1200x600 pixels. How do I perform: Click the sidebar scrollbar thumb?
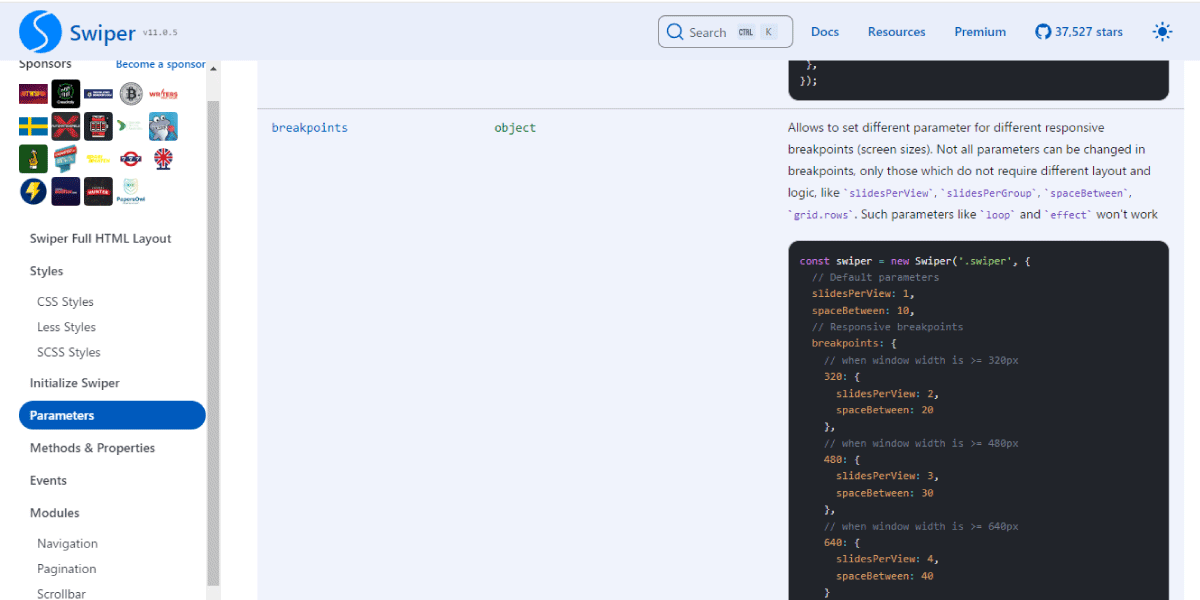pyautogui.click(x=213, y=343)
